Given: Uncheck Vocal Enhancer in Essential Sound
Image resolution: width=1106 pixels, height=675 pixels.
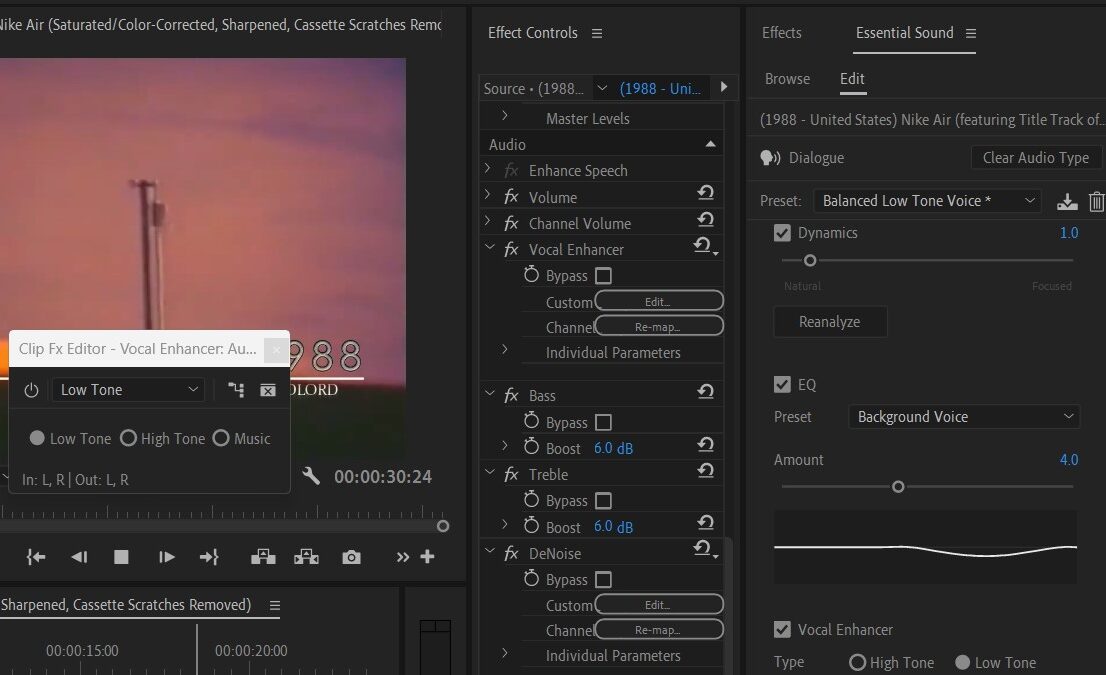Looking at the screenshot, I should pos(782,629).
